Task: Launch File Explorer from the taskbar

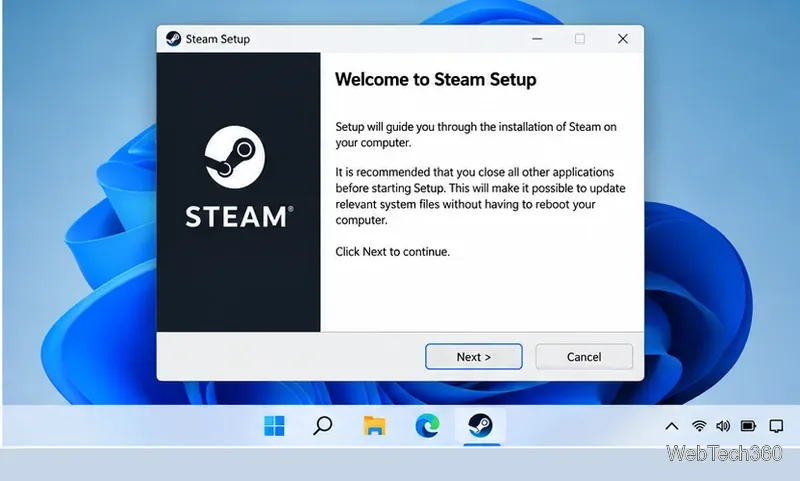Action: 374,425
